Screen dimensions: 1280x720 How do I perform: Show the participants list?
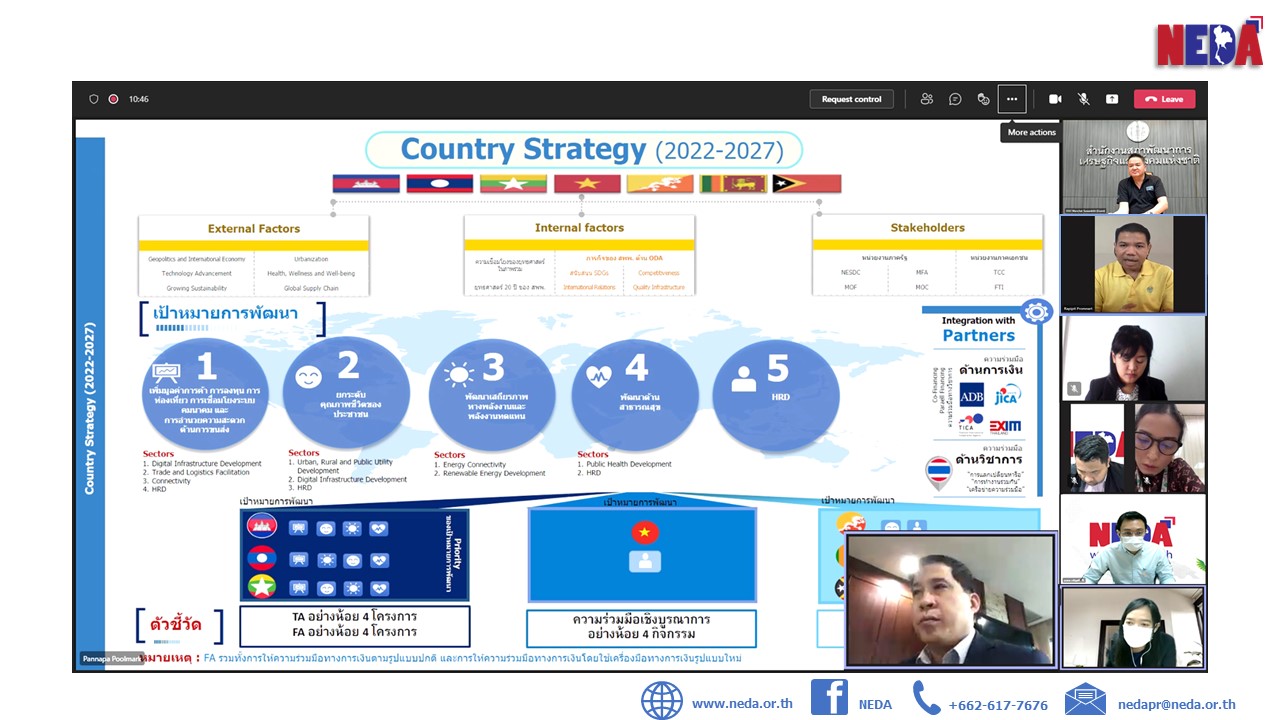(x=927, y=99)
